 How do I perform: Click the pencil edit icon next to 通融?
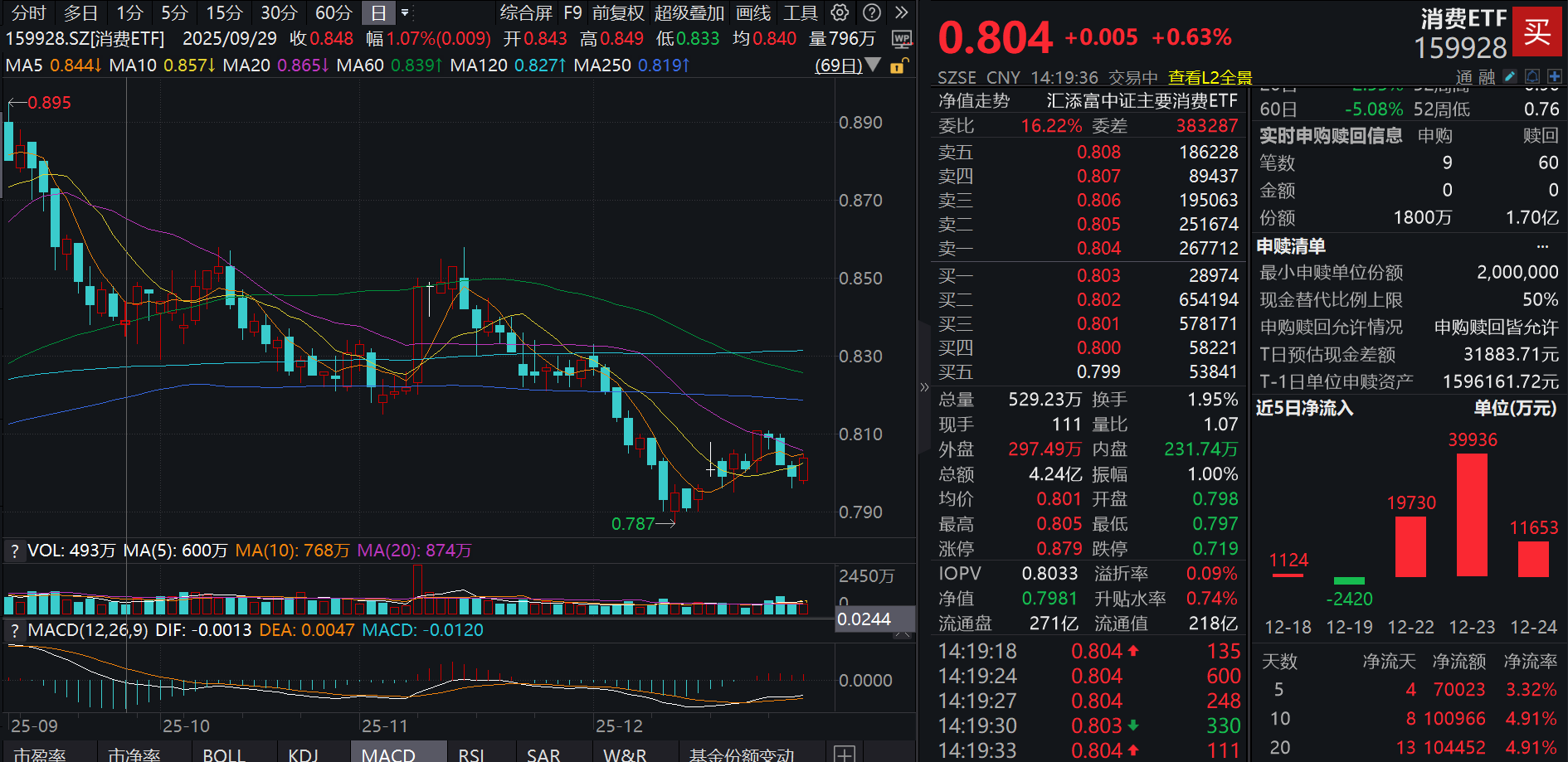(x=1510, y=76)
